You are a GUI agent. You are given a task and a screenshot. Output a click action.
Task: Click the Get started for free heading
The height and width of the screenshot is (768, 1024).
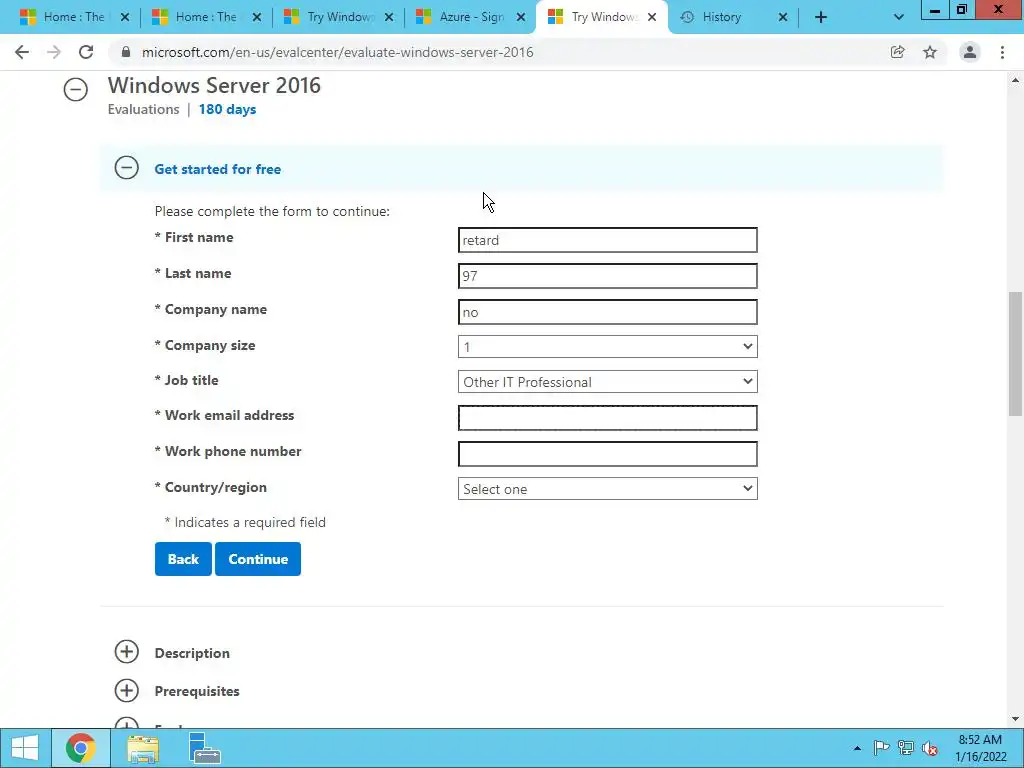217,169
